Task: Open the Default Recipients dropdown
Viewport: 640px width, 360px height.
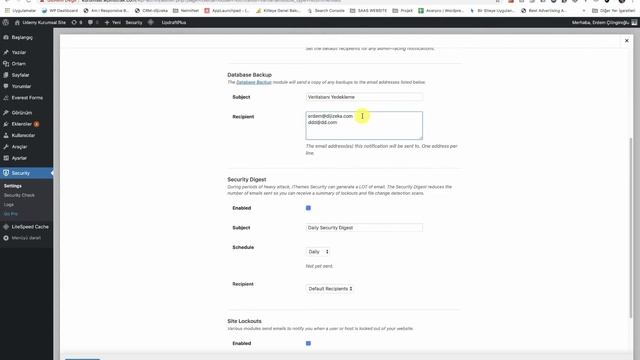Action: pos(330,289)
